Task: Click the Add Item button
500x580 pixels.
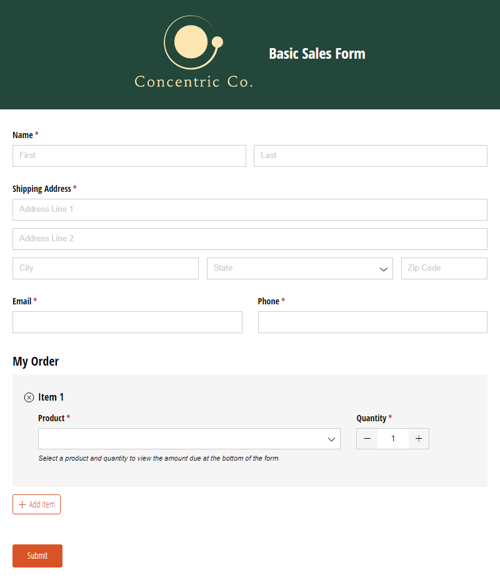Action: (37, 505)
